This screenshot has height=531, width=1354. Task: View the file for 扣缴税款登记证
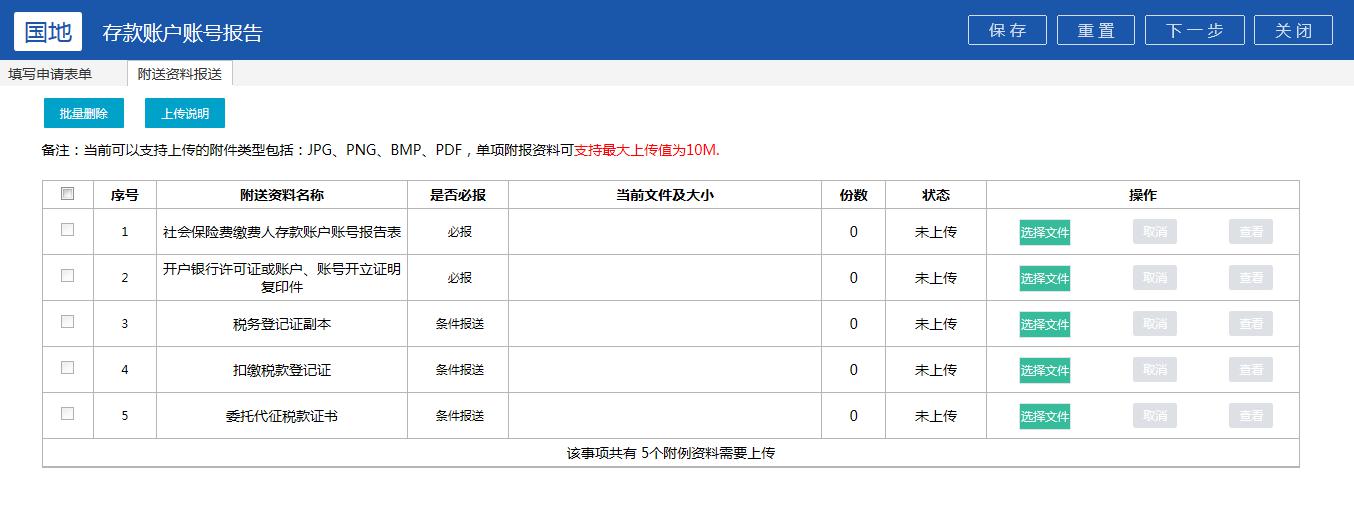pos(1251,370)
